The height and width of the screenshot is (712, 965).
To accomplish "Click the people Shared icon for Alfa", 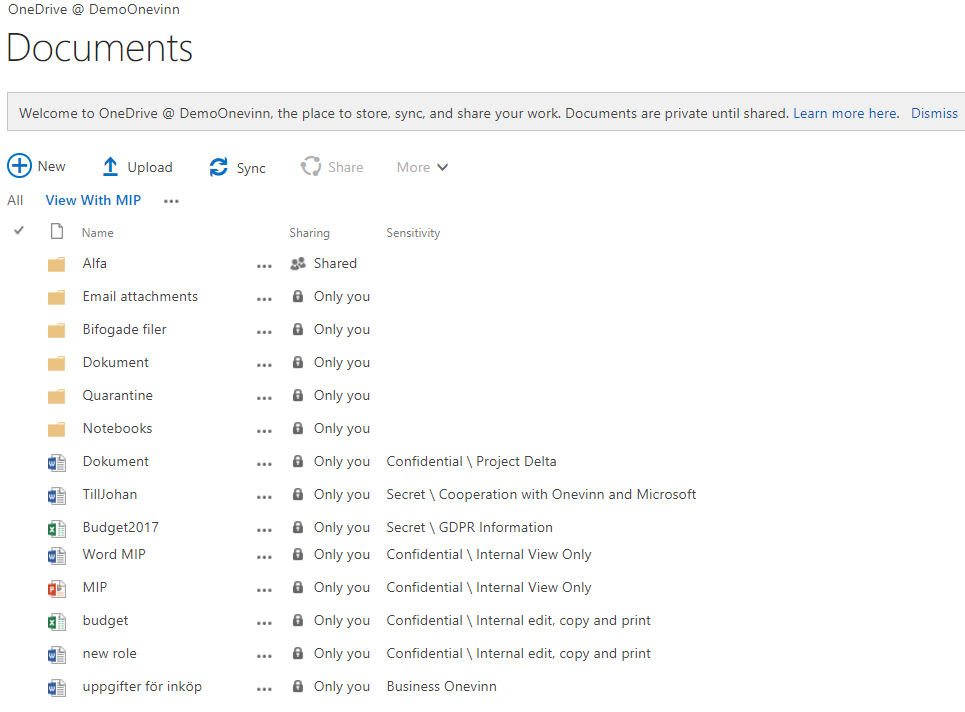I will (297, 264).
